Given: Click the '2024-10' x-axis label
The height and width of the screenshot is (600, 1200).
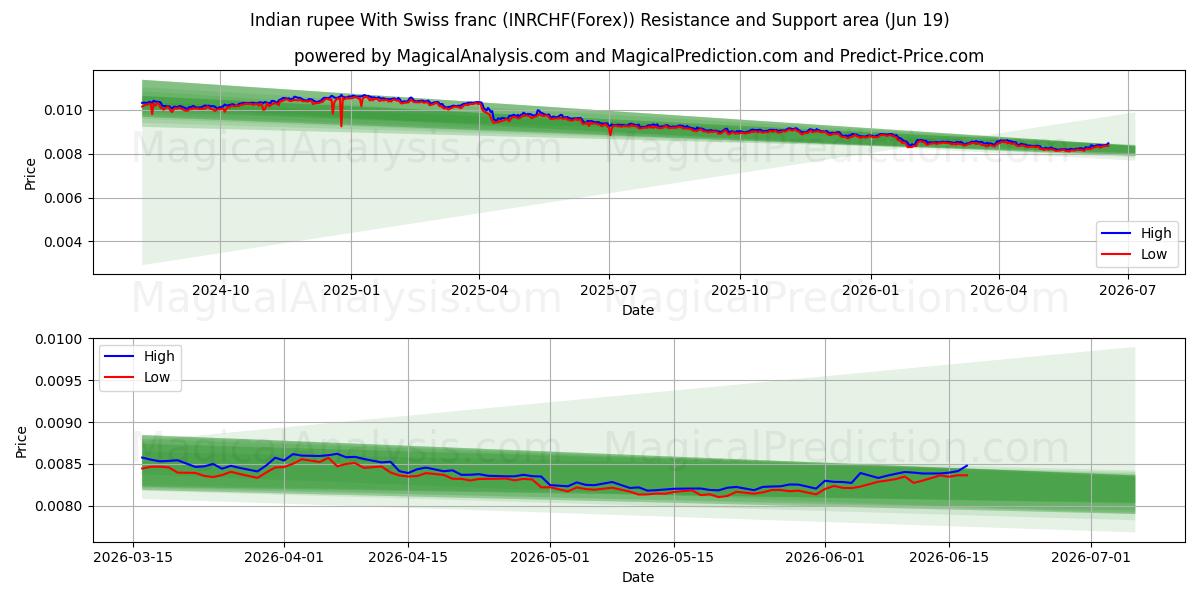Looking at the screenshot, I should coord(220,289).
